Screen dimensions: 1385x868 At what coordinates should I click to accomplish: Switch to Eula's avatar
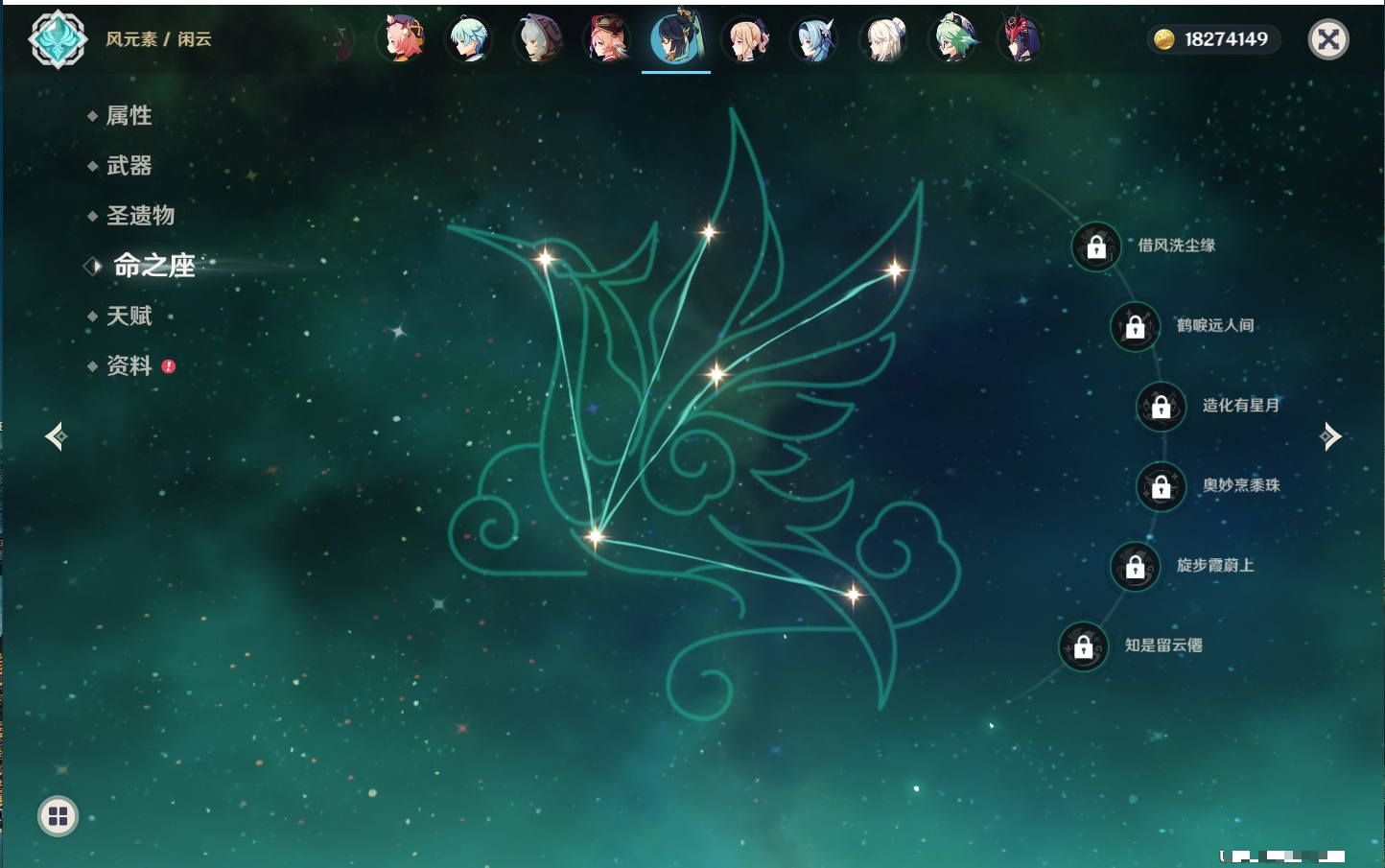[x=815, y=39]
